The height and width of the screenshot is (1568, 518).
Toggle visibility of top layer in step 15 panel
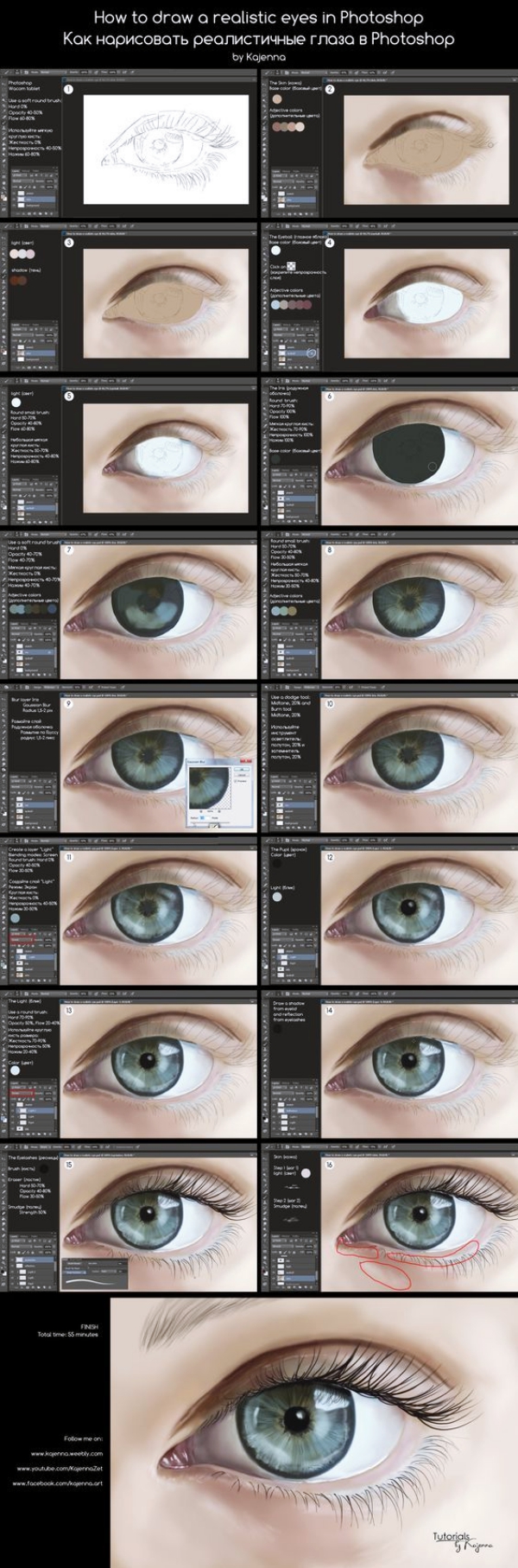click(x=14, y=1258)
